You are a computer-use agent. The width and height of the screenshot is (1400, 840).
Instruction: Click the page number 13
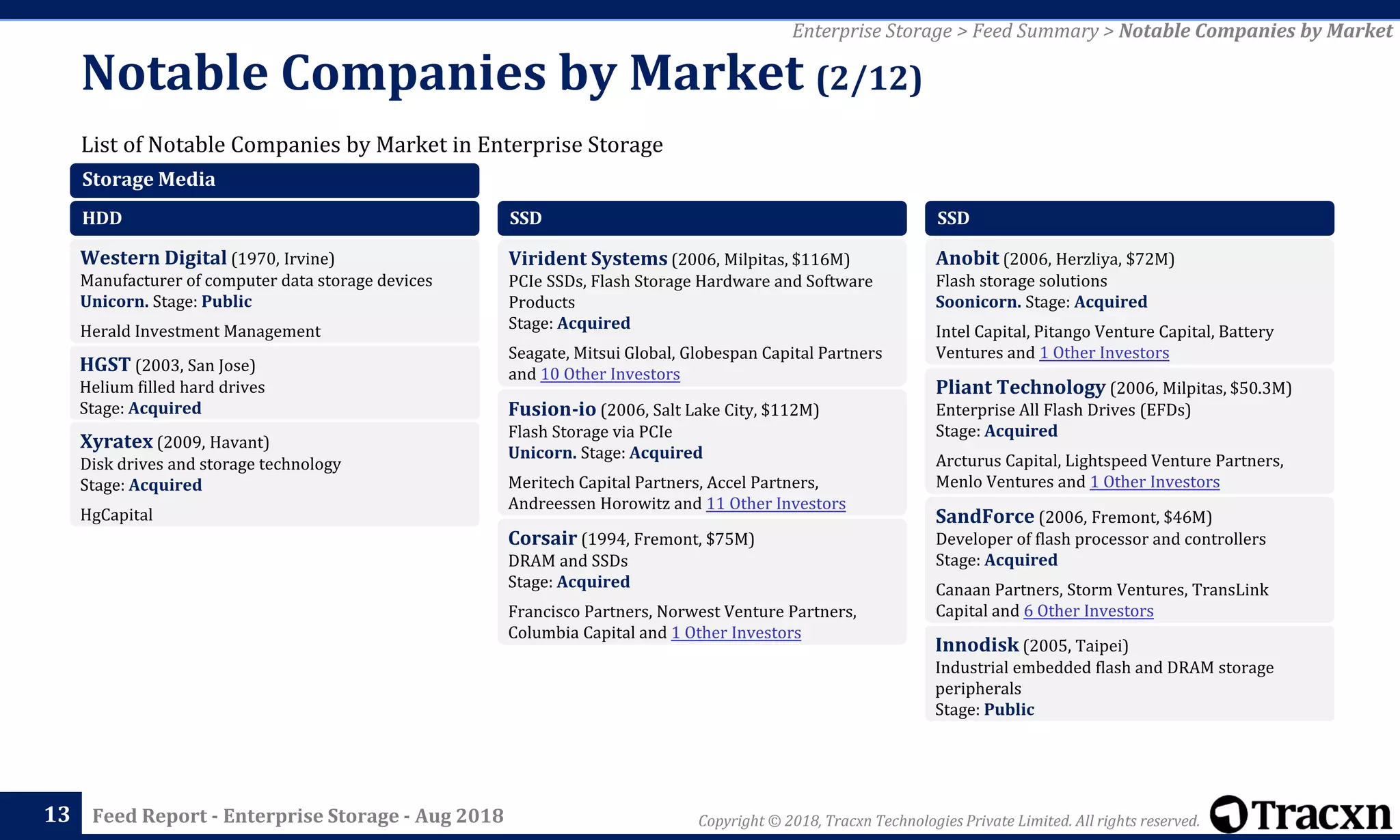click(57, 815)
